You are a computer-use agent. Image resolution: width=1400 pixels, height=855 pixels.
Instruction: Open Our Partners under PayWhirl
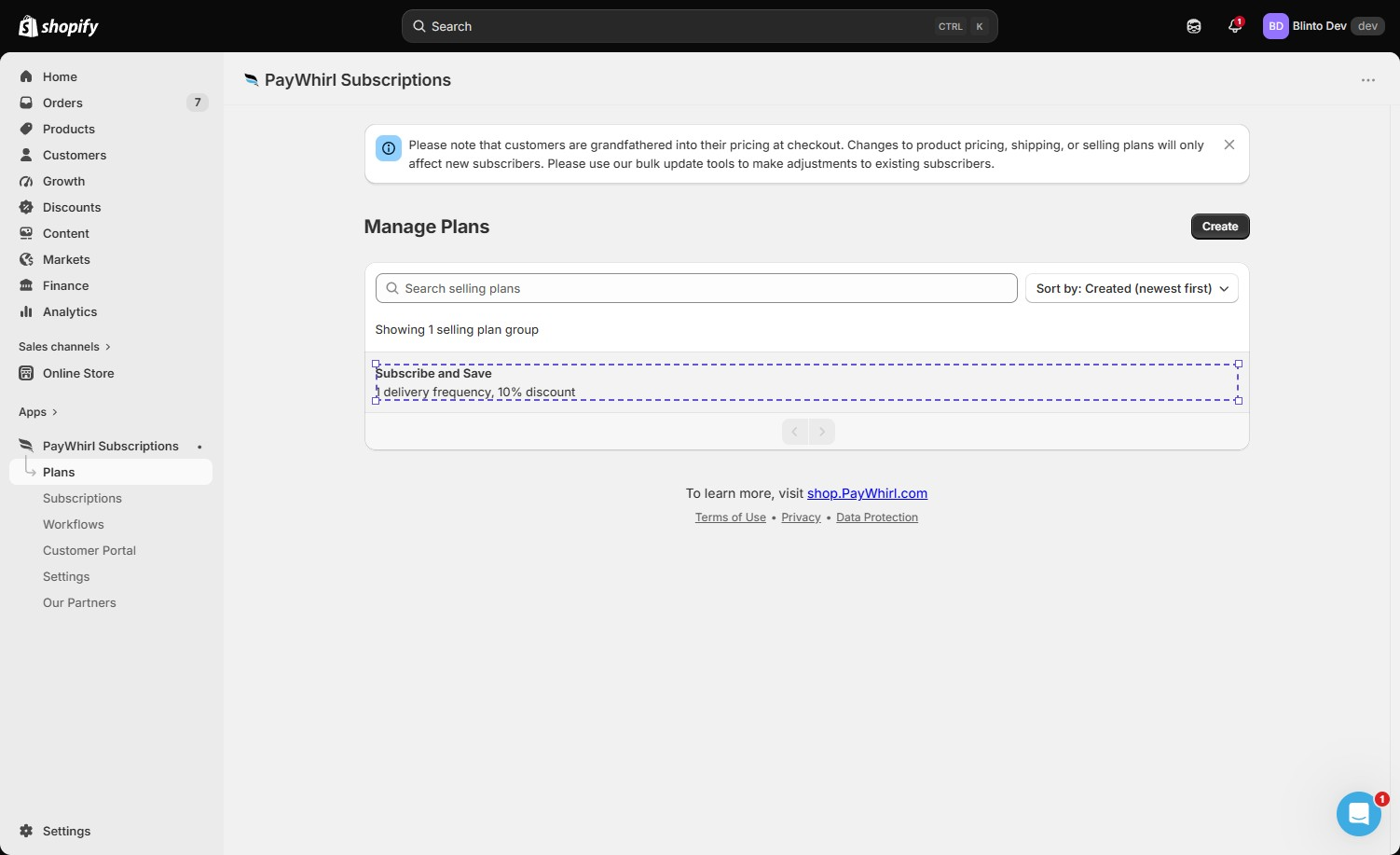coord(79,602)
